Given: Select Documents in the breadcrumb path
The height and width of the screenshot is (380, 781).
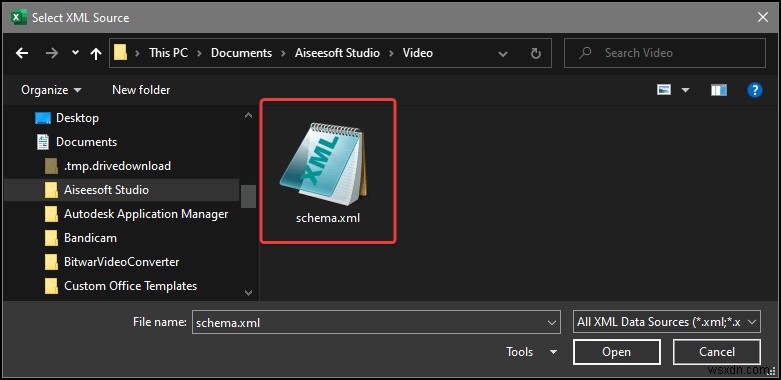Looking at the screenshot, I should (x=242, y=53).
